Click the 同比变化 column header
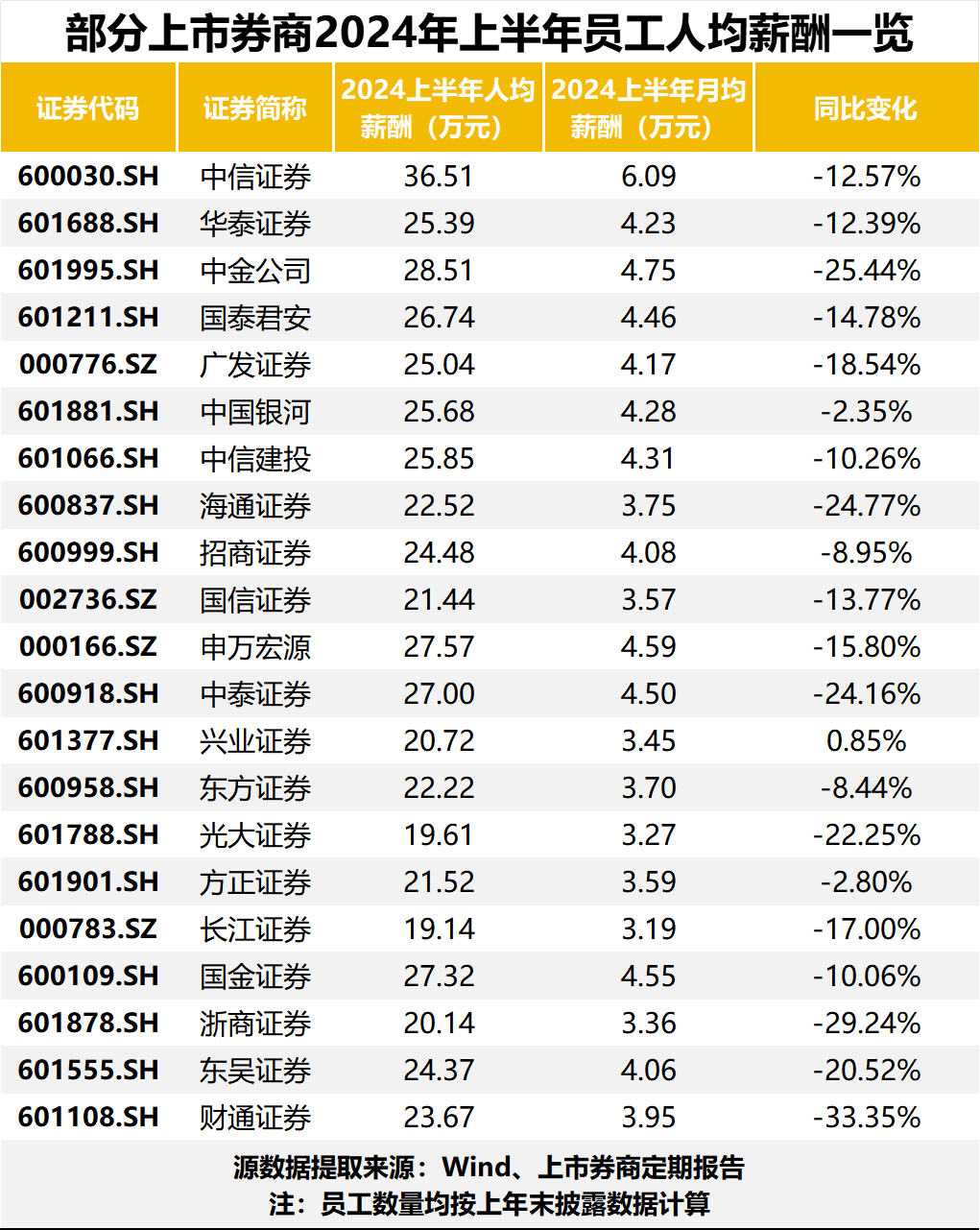Screen dimensions: 980x1230 (866, 109)
